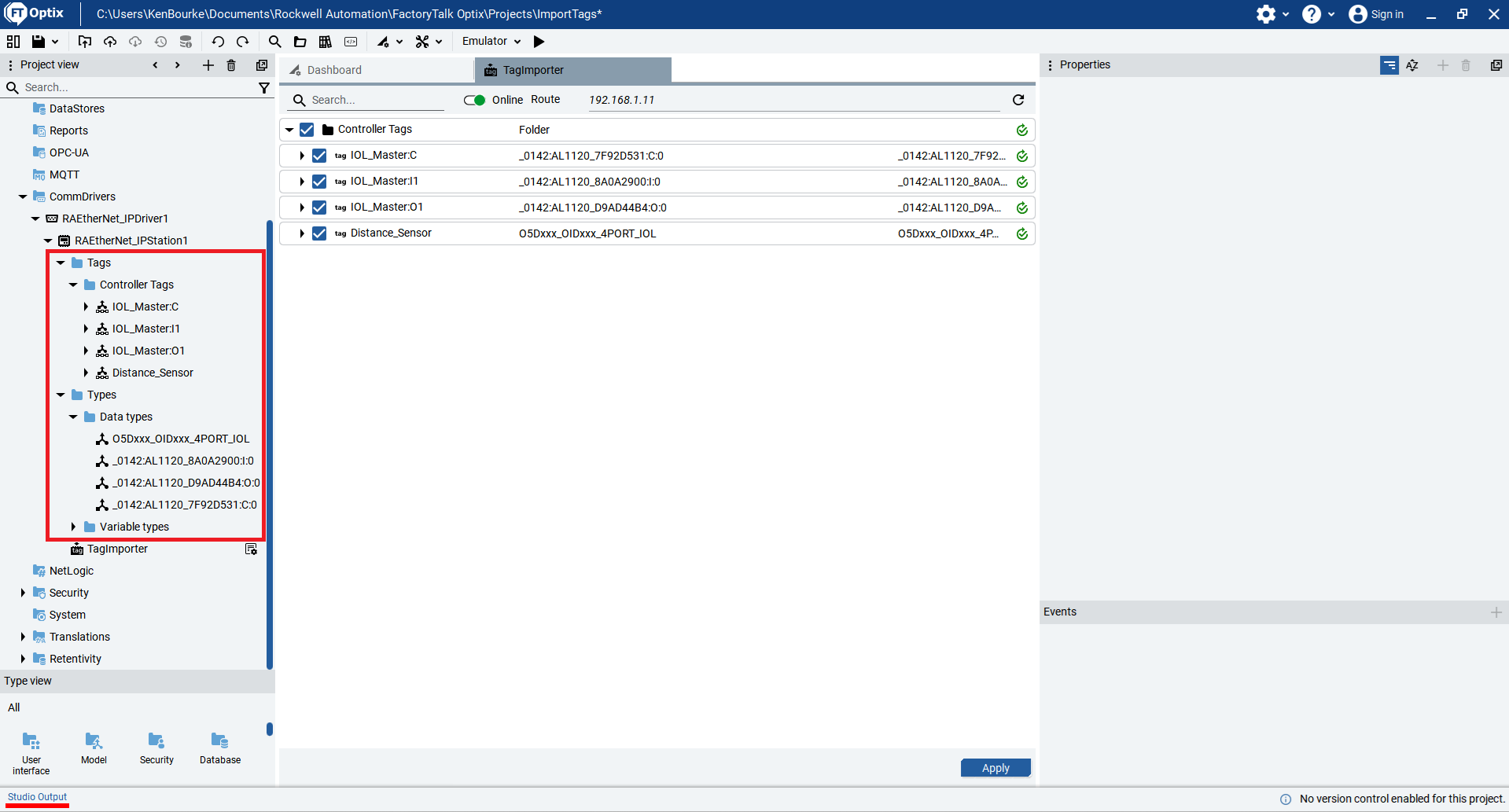Uncheck the IOL_Master:O1 tag checkbox
This screenshot has width=1509, height=812.
[319, 208]
